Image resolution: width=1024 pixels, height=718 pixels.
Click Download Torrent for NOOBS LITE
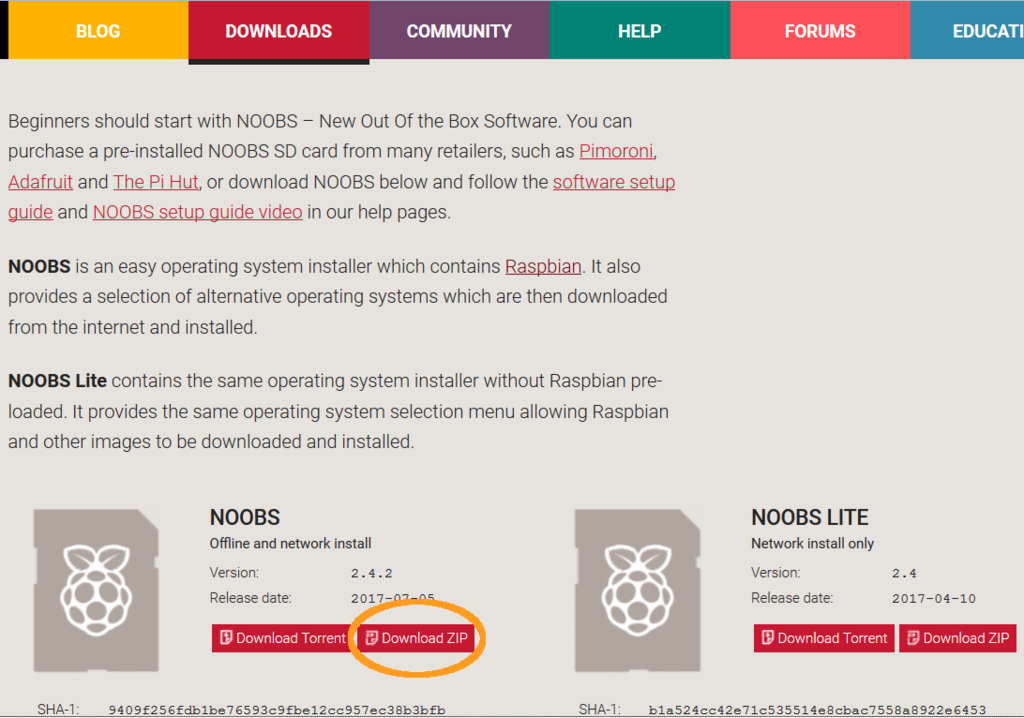click(x=824, y=638)
